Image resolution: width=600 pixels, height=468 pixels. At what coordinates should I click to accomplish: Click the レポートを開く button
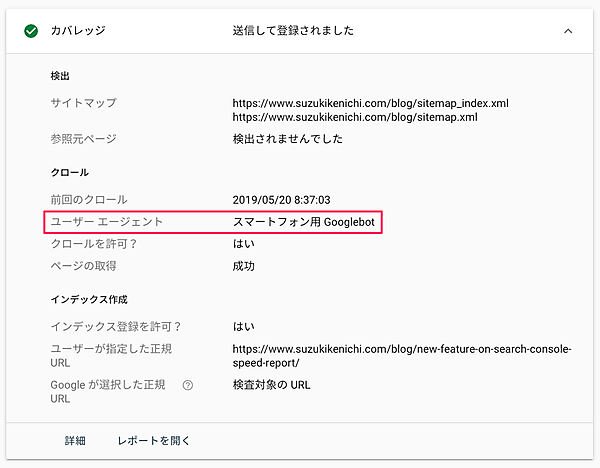pos(153,441)
